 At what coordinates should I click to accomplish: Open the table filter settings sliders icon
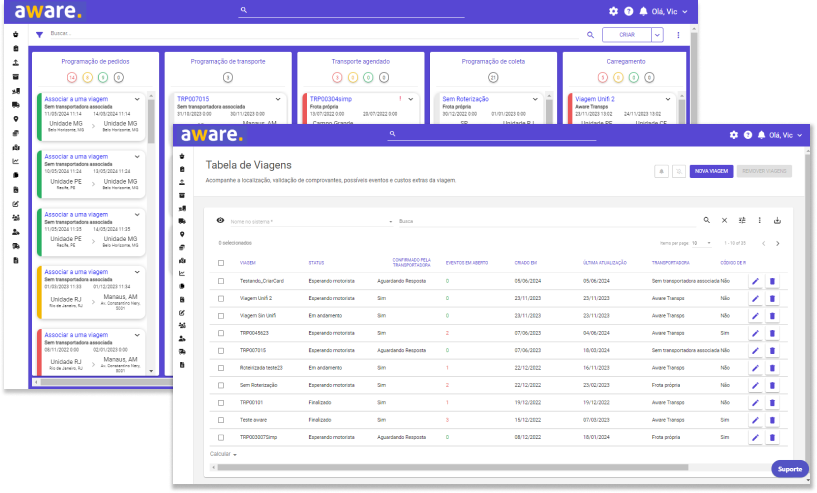742,220
